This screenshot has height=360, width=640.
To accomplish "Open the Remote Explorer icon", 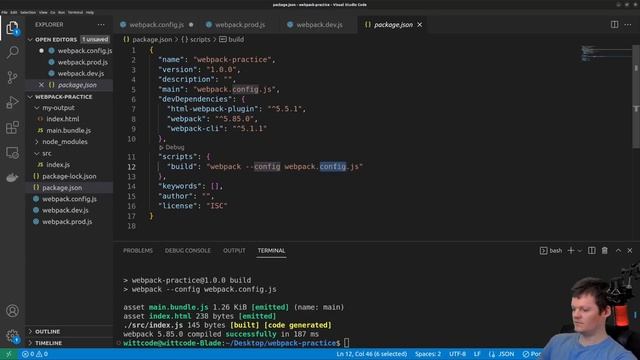I will pyautogui.click(x=12, y=153).
